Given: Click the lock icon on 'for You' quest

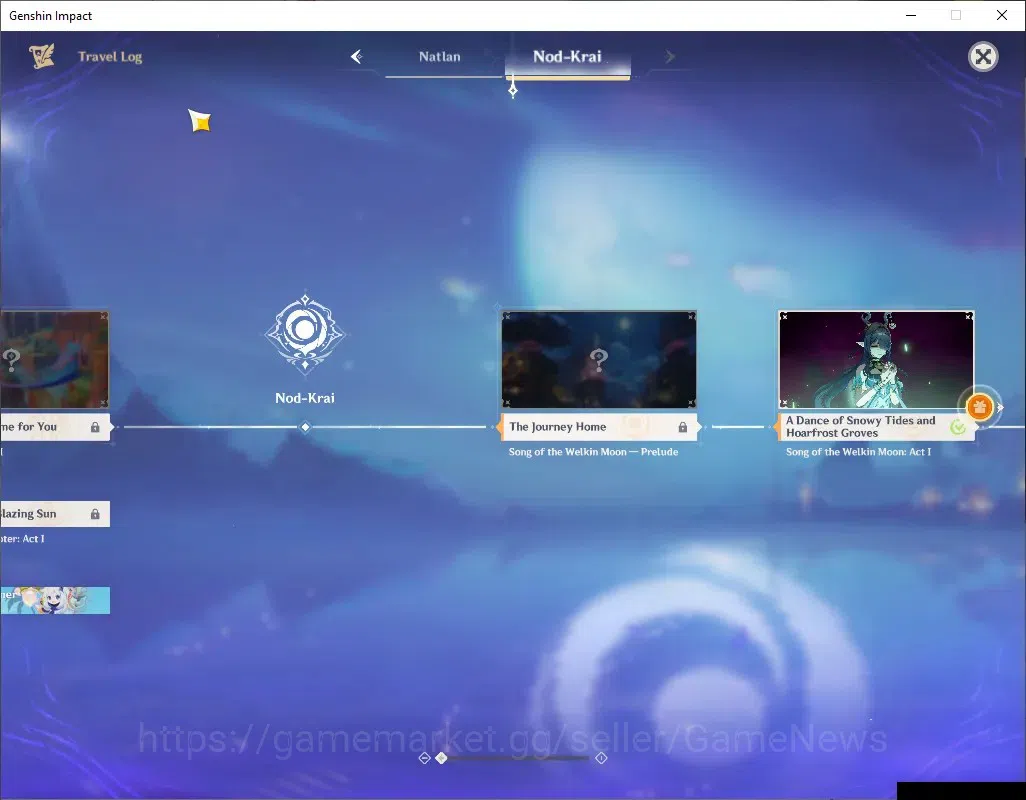Looking at the screenshot, I should point(95,427).
